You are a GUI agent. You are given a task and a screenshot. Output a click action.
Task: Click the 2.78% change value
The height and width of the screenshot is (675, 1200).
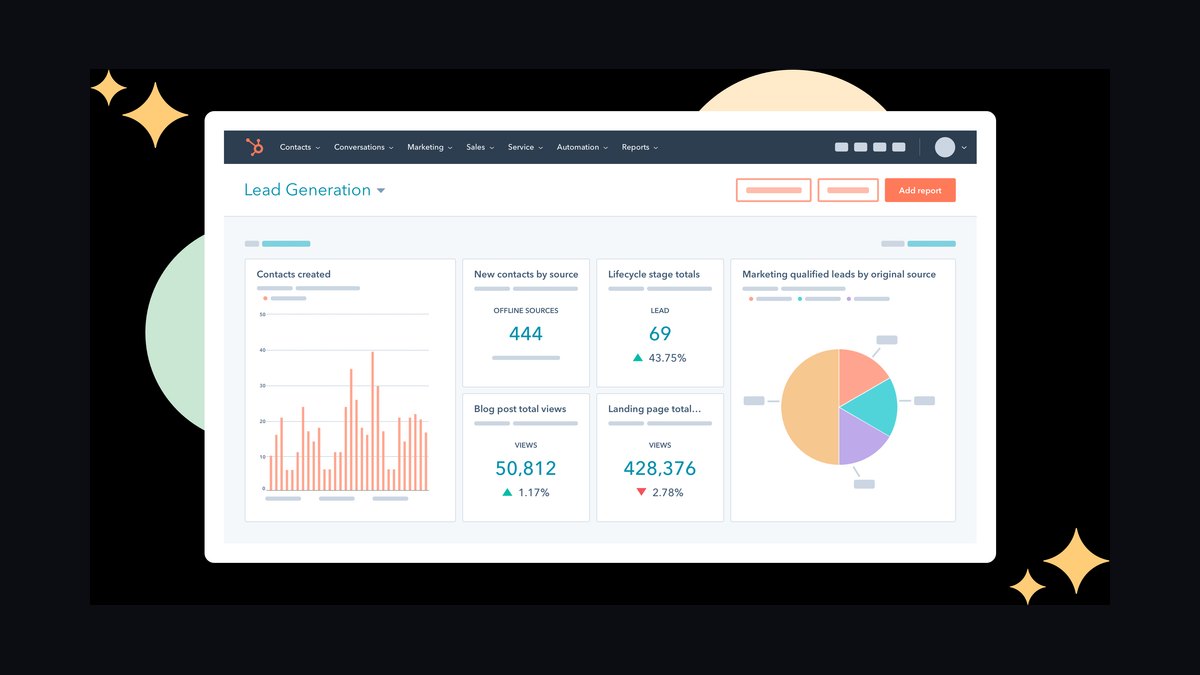tap(668, 492)
